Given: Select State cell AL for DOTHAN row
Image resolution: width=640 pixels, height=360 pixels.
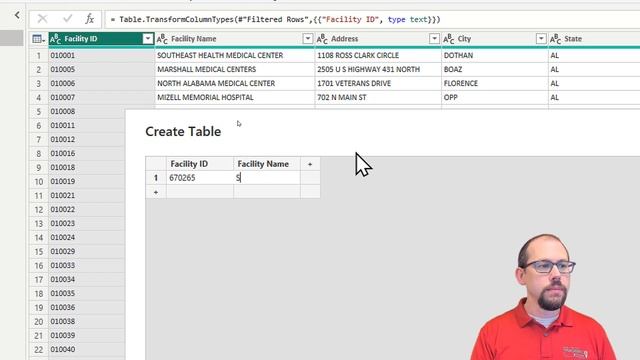Looking at the screenshot, I should [594, 55].
